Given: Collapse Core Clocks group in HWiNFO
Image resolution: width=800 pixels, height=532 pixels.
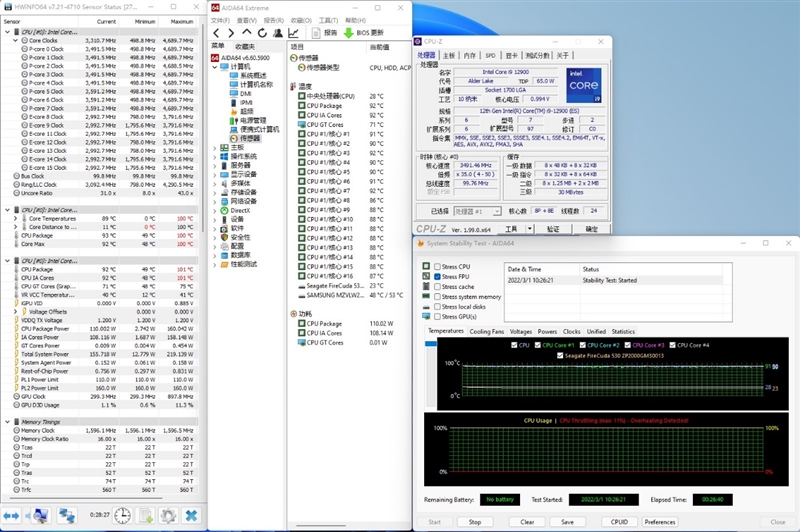Looking at the screenshot, I should tap(15, 40).
